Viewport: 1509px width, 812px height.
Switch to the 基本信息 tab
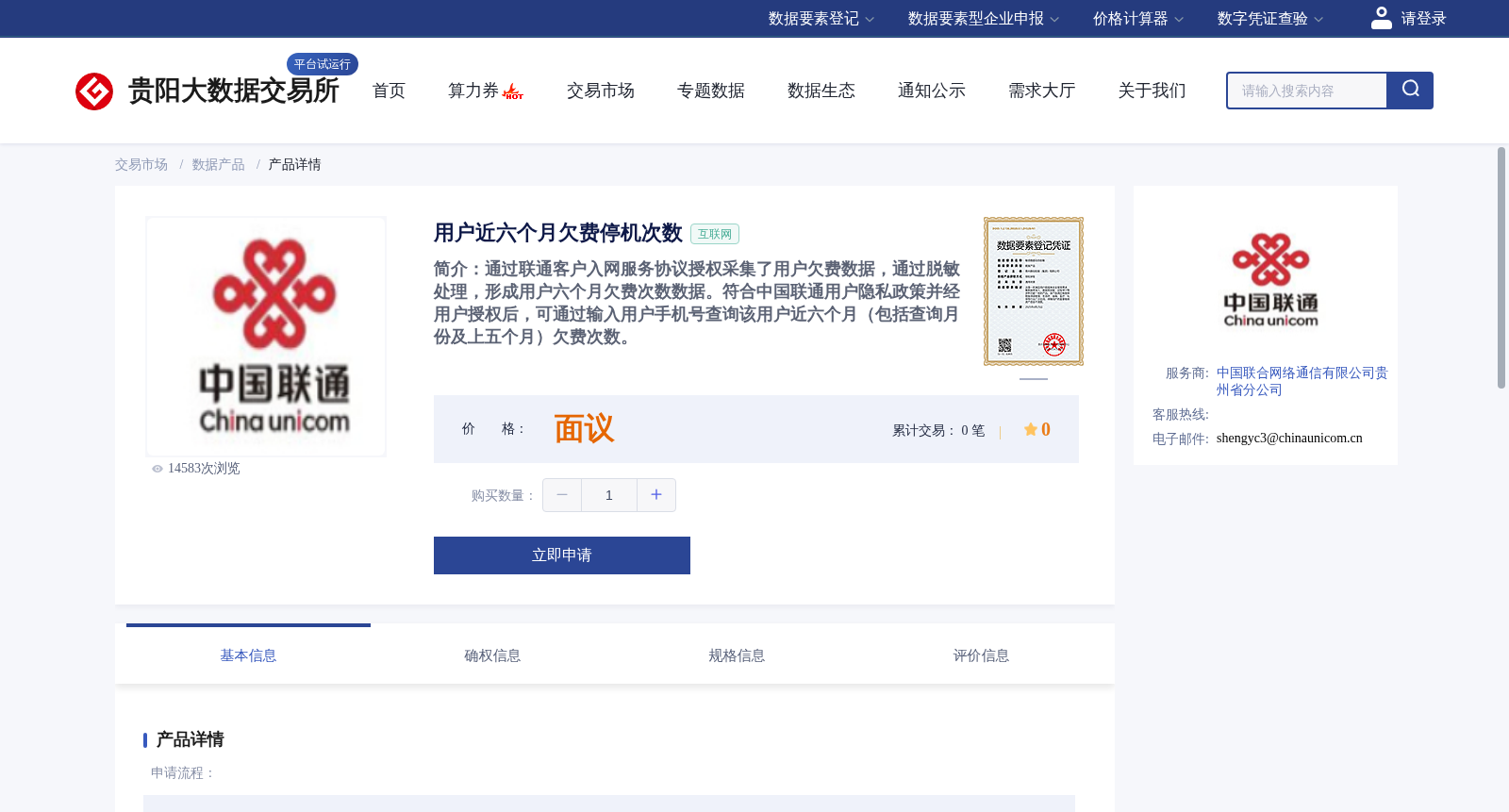(248, 655)
